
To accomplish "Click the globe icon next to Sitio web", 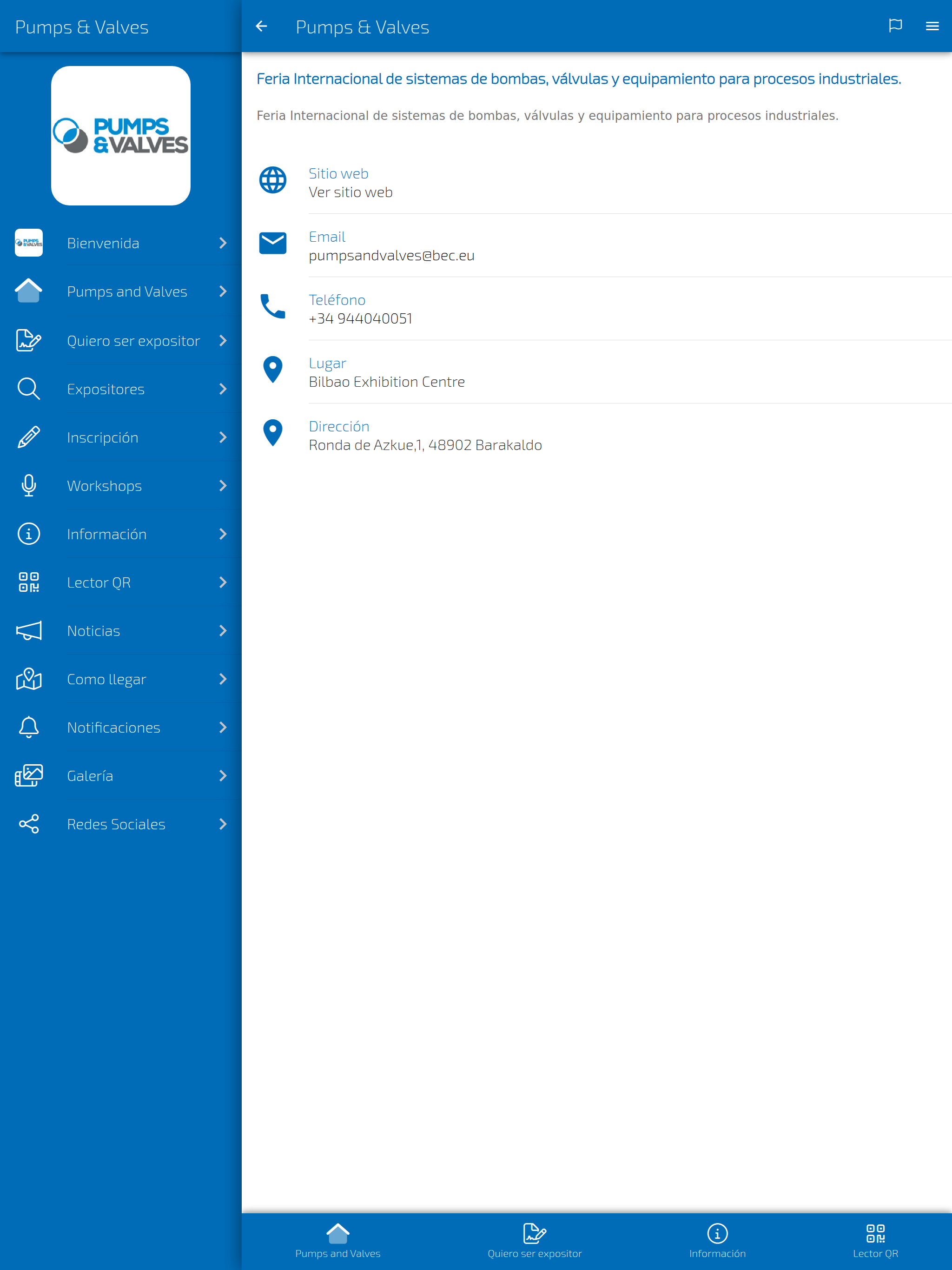I will point(273,180).
